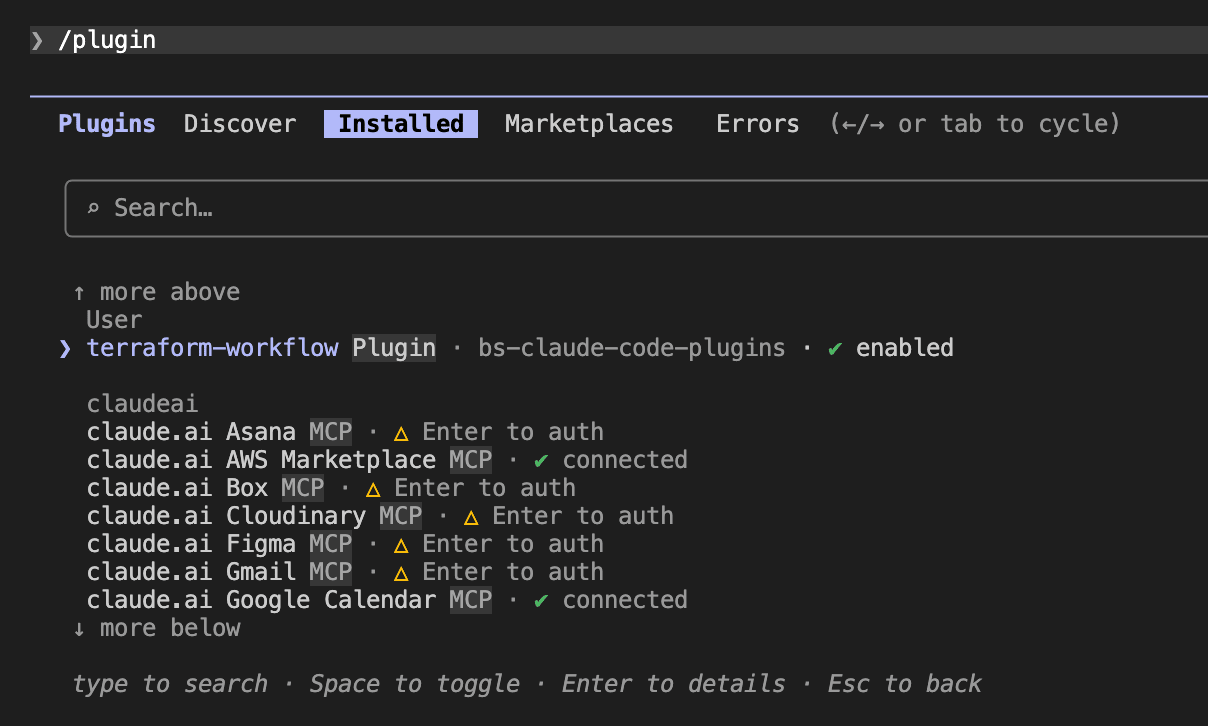This screenshot has width=1208, height=726.
Task: Switch to the Discover tab
Action: (x=239, y=123)
